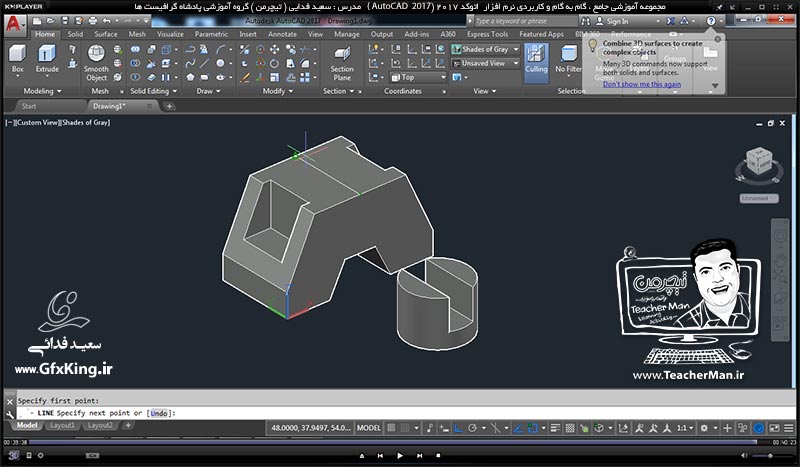This screenshot has height=467, width=800.
Task: Open the No Filter selection tool
Action: [568, 59]
